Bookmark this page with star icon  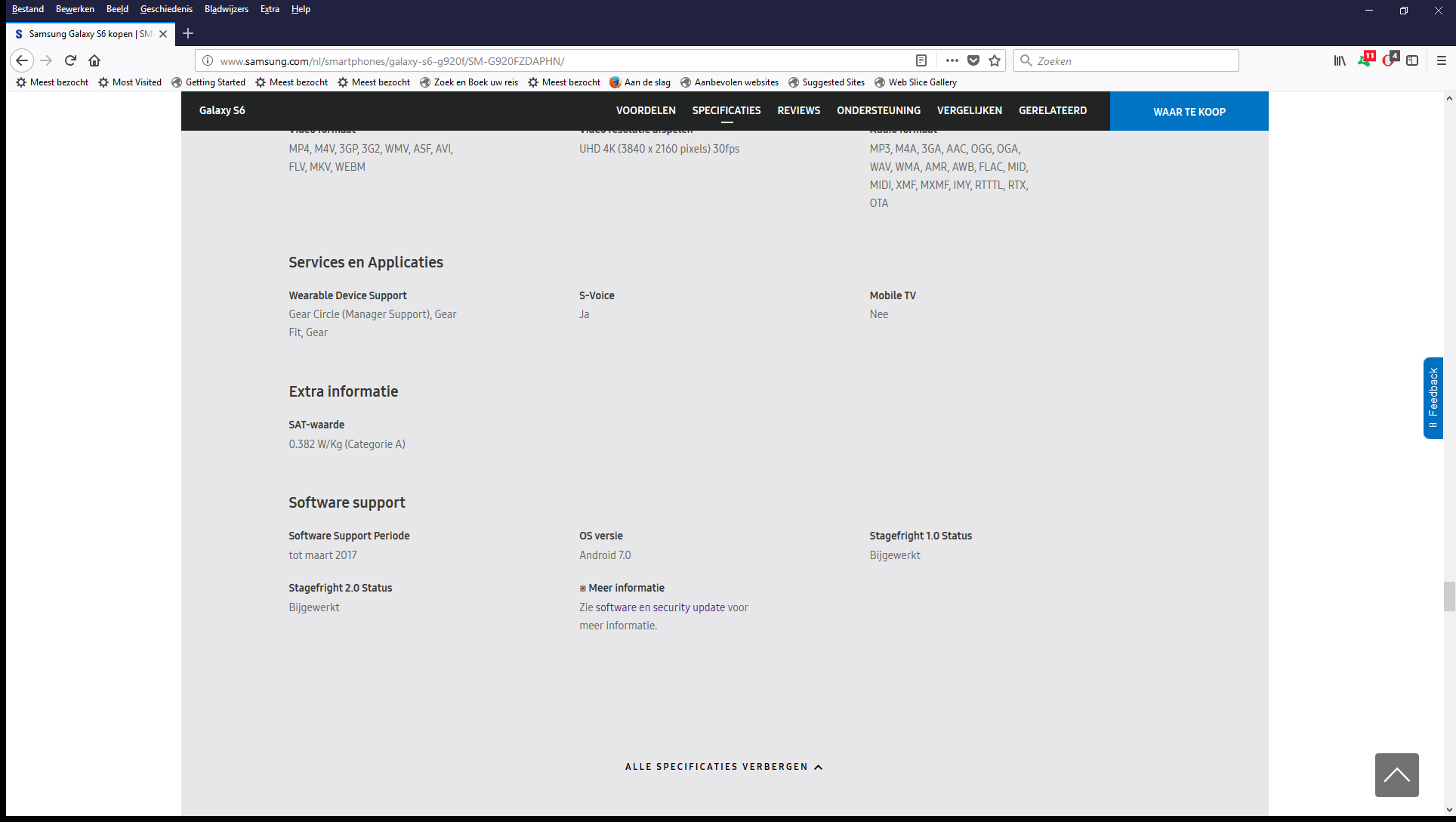click(x=995, y=60)
